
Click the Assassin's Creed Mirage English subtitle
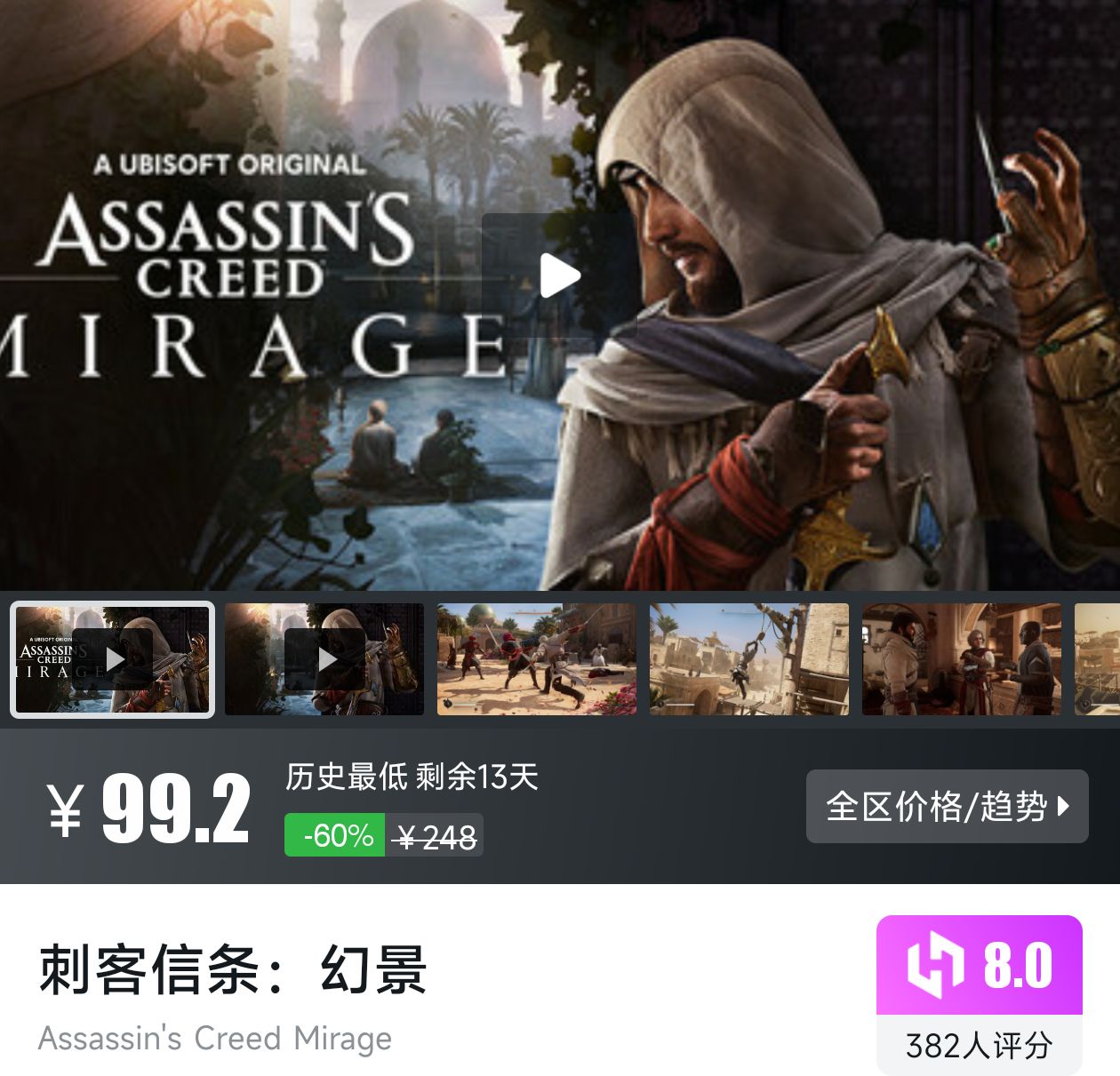(x=215, y=1038)
